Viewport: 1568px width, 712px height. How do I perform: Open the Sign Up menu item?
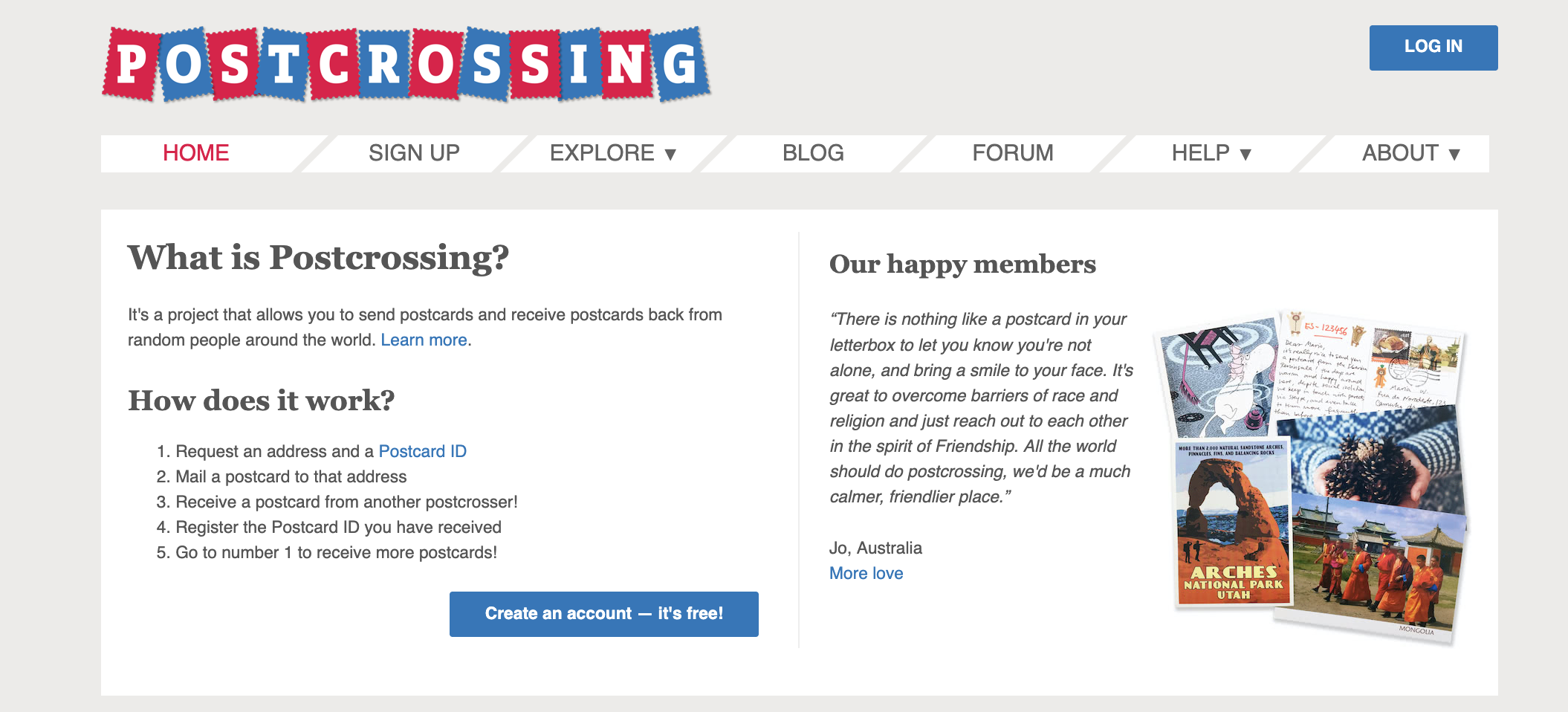(414, 153)
